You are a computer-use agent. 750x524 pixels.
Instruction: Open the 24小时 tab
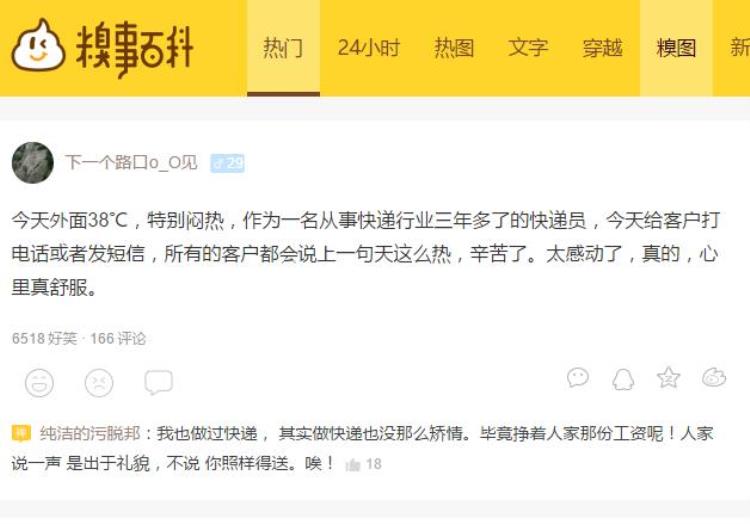368,48
